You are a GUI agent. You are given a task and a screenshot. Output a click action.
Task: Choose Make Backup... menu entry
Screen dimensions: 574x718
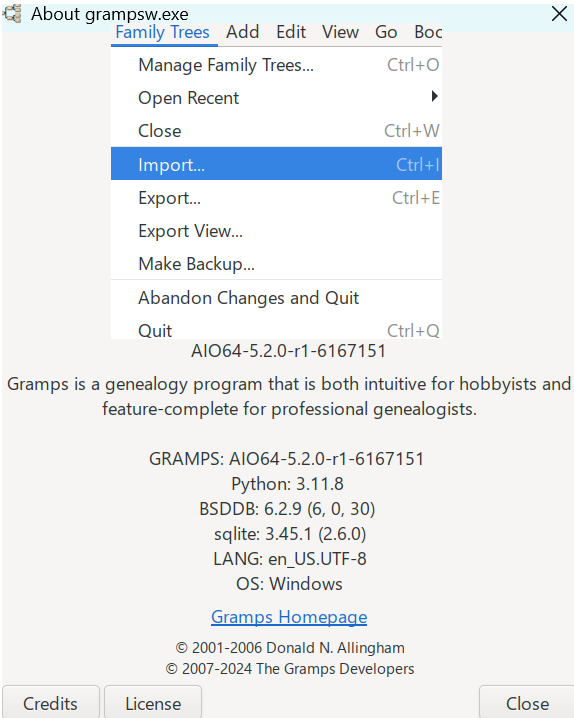[276, 264]
